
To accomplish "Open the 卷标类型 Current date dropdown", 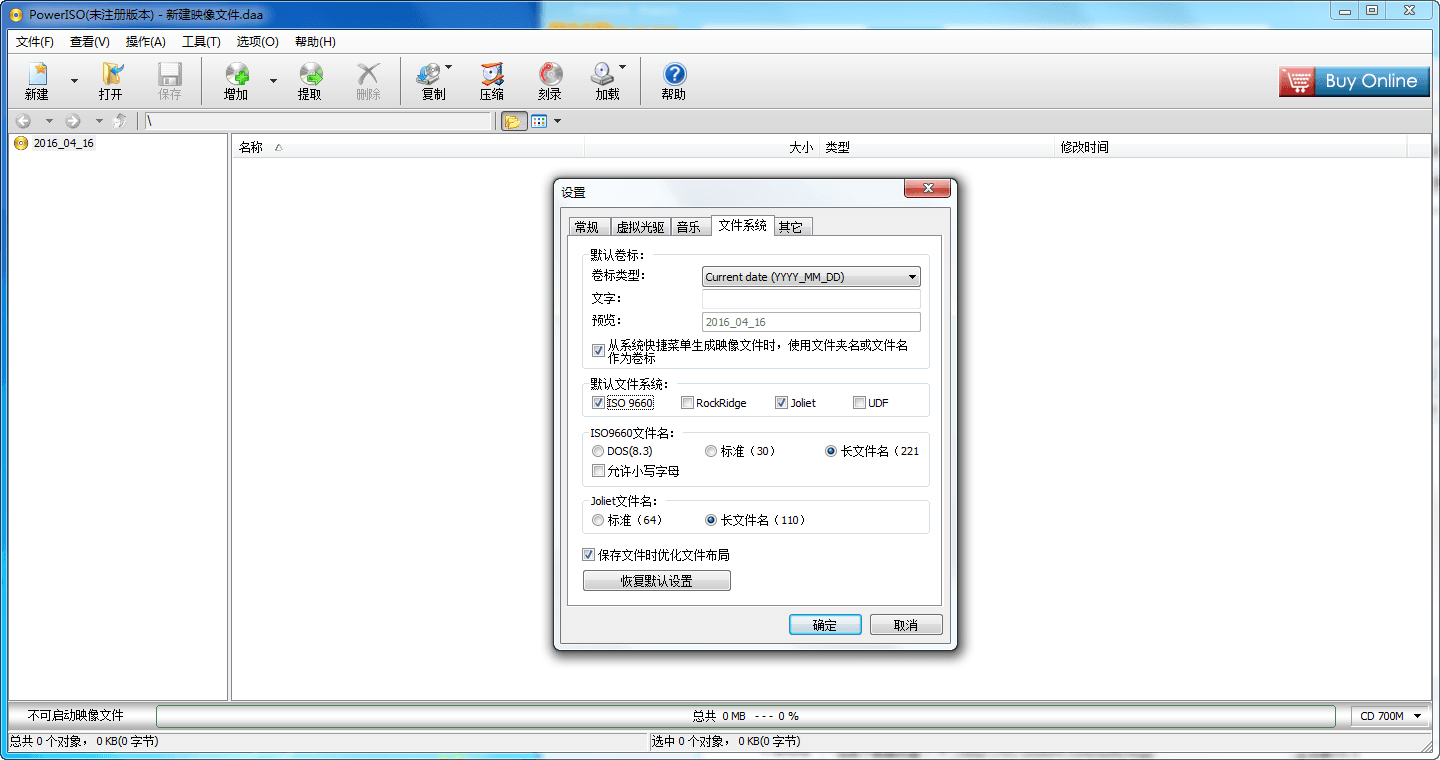I will [x=811, y=277].
